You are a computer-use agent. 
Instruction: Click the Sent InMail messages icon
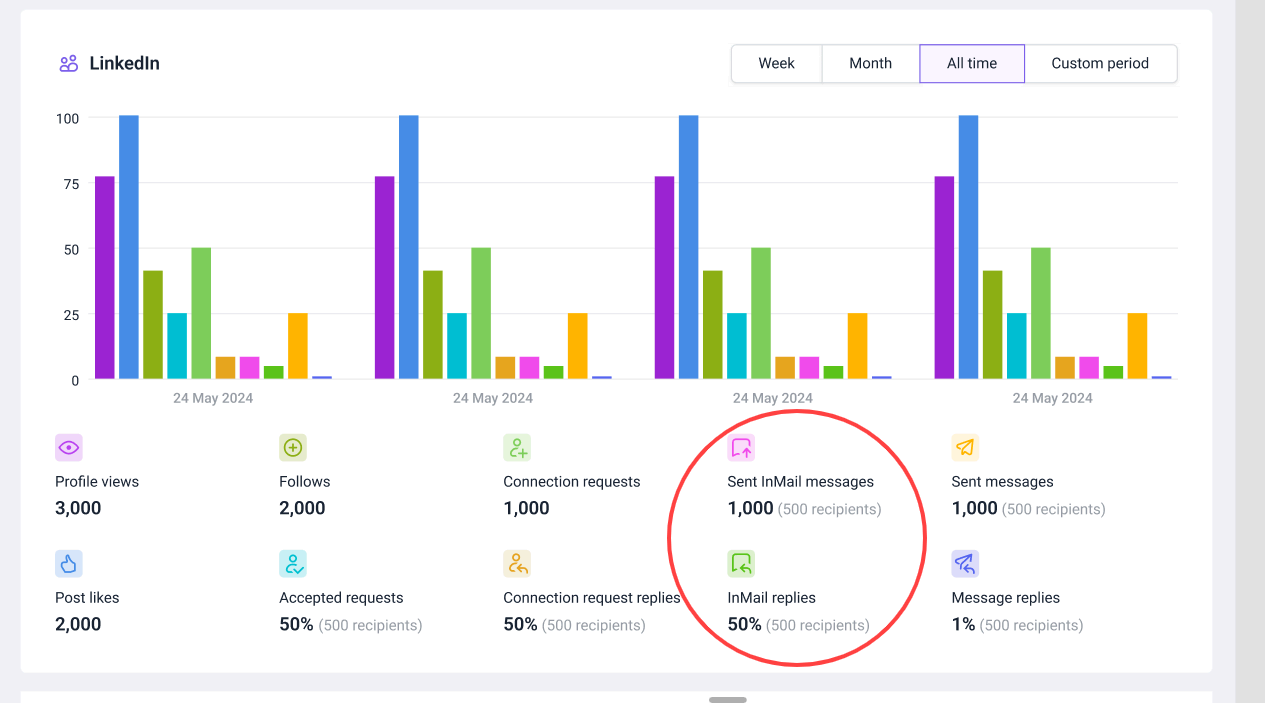(741, 447)
